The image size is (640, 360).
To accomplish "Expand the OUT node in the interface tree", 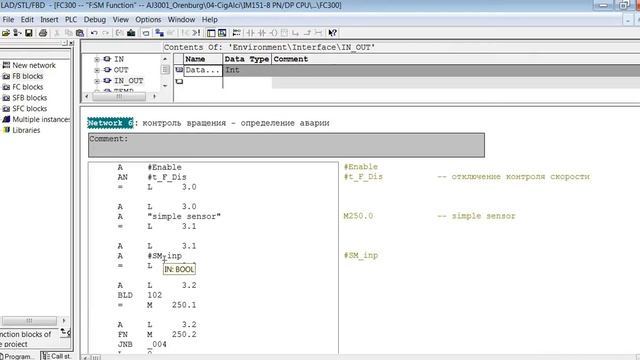I will pos(97,70).
